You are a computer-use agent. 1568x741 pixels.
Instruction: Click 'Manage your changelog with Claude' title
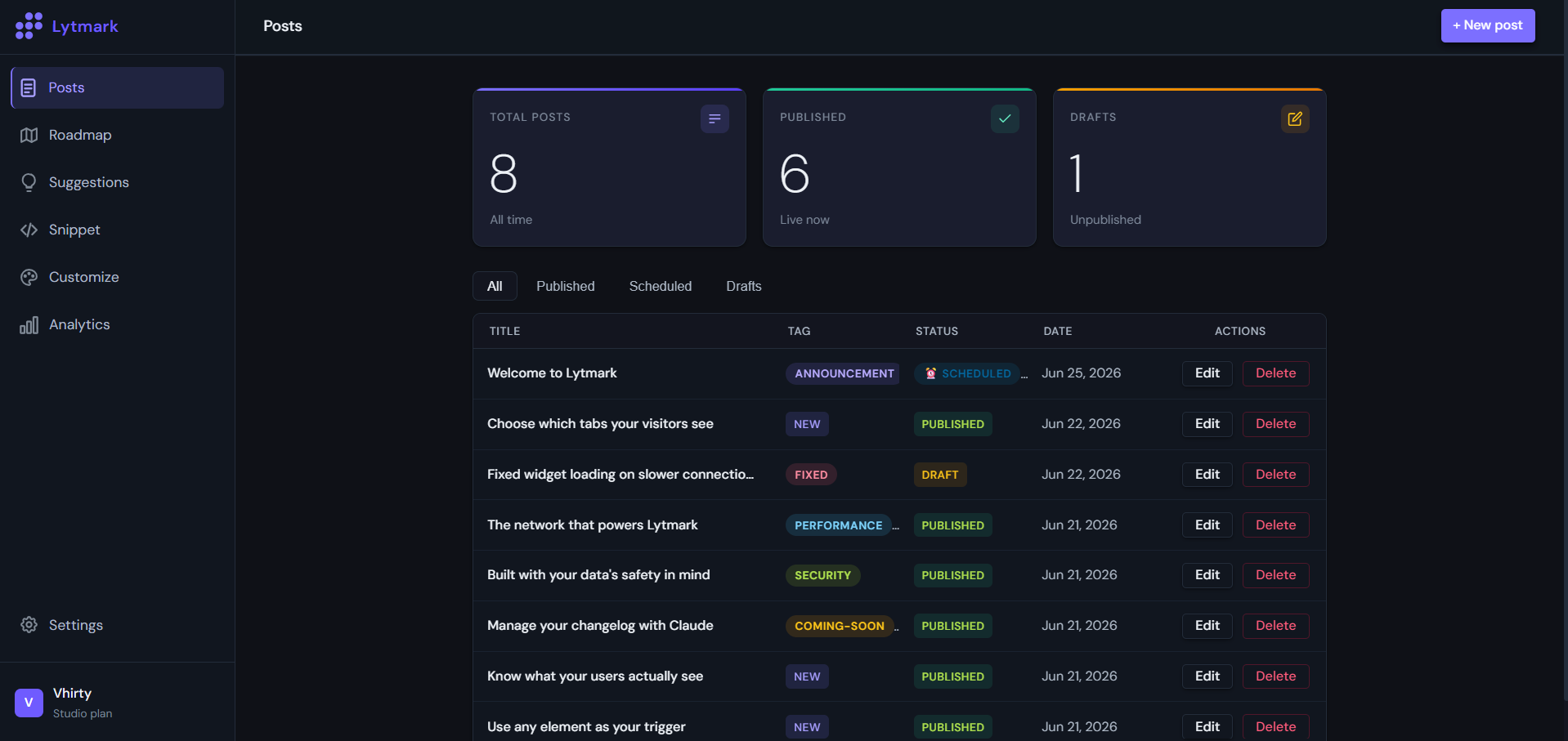pos(600,626)
